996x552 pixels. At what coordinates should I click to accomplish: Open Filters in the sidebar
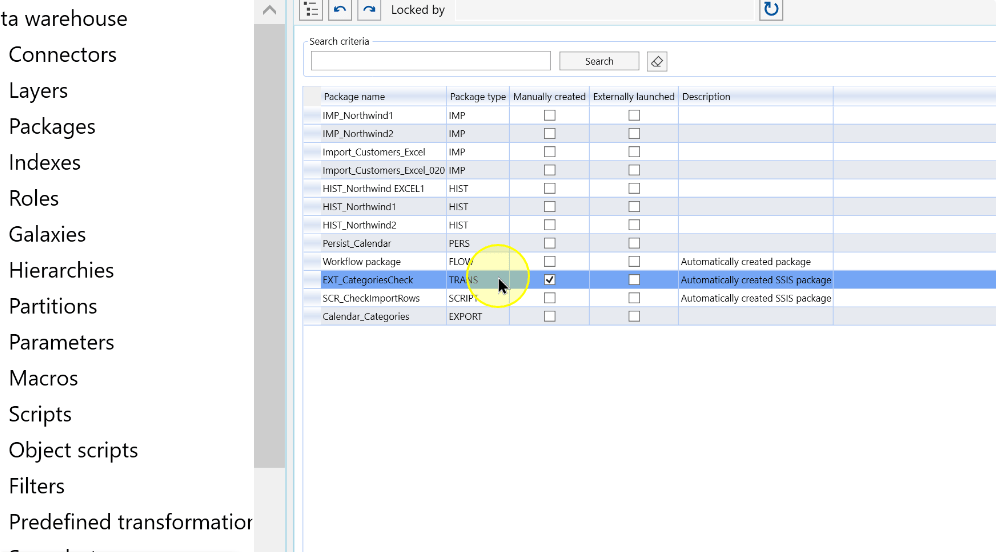(x=37, y=486)
